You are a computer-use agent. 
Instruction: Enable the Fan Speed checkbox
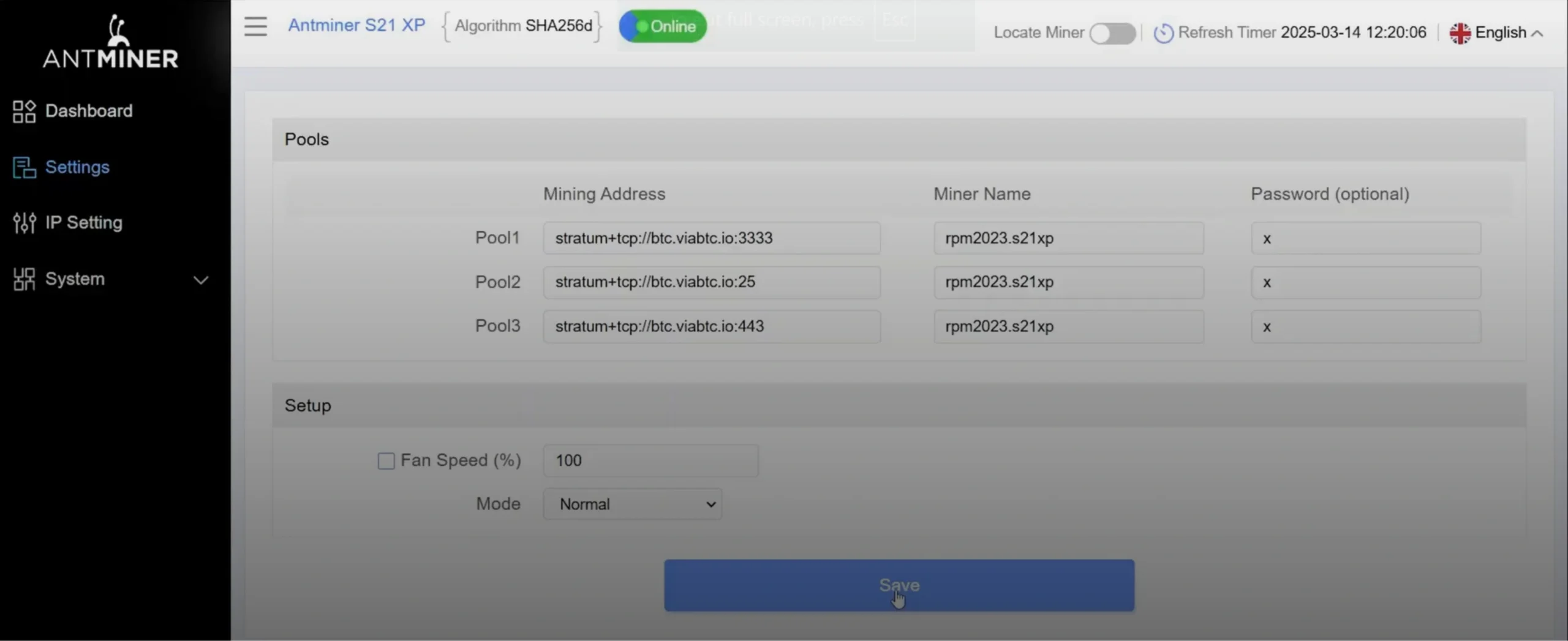click(386, 461)
